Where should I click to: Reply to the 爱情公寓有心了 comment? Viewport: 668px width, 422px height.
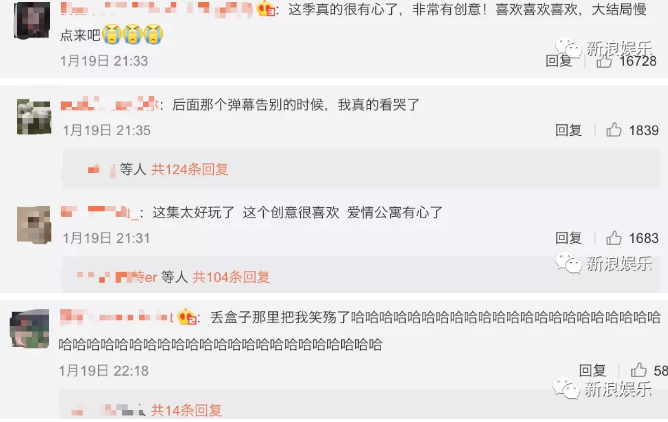click(x=569, y=238)
